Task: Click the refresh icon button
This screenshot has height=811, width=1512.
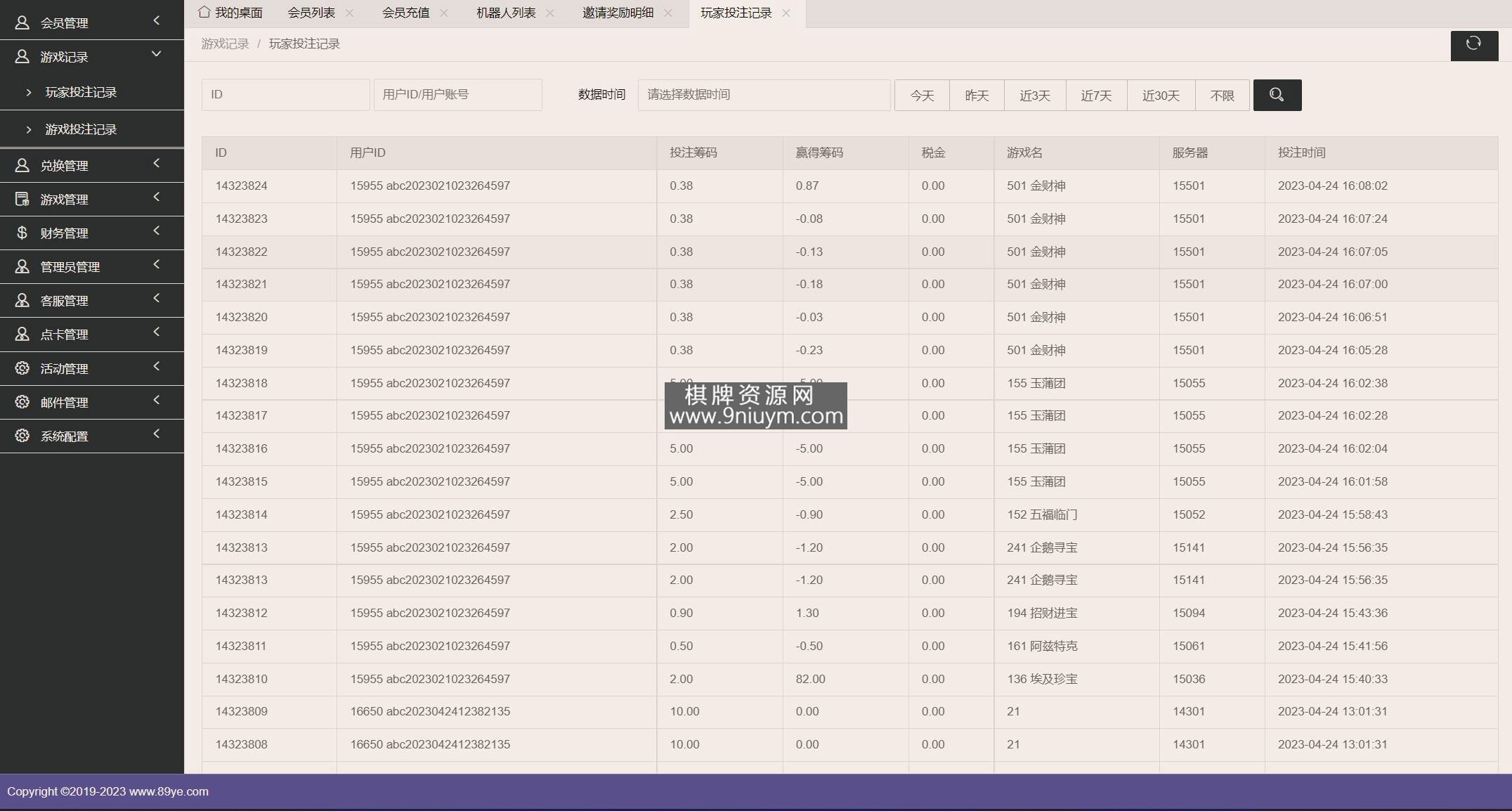Action: 1473,44
